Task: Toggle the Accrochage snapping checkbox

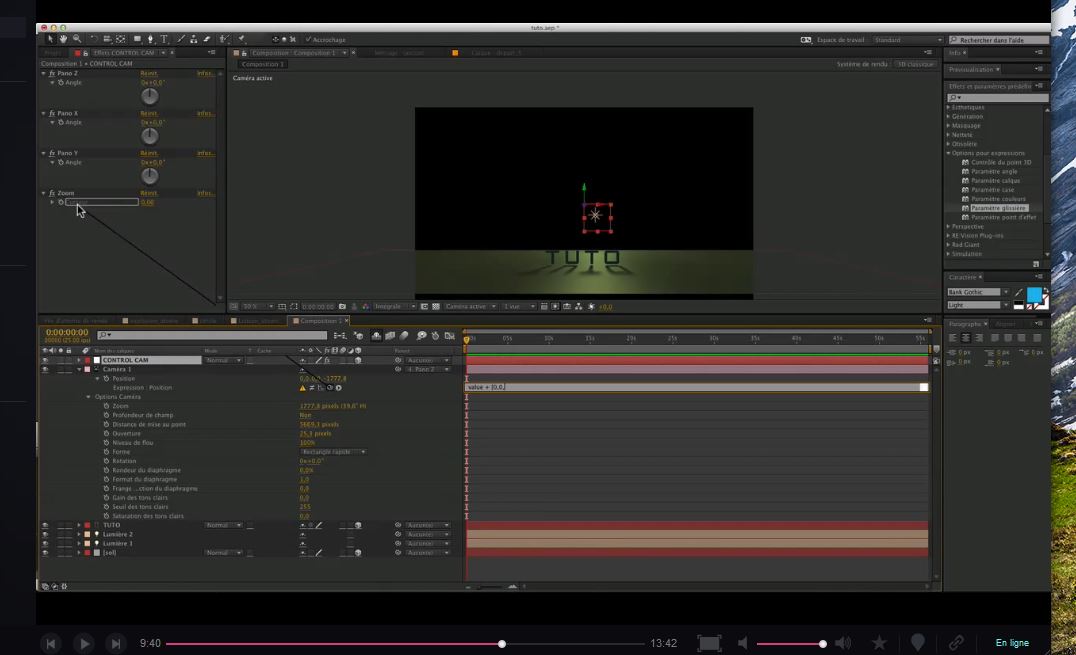Action: (x=308, y=39)
